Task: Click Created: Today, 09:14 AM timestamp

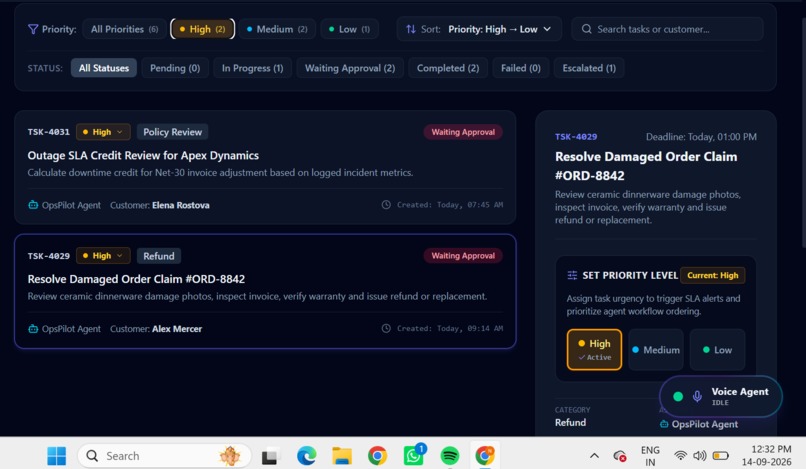Action: coord(450,328)
